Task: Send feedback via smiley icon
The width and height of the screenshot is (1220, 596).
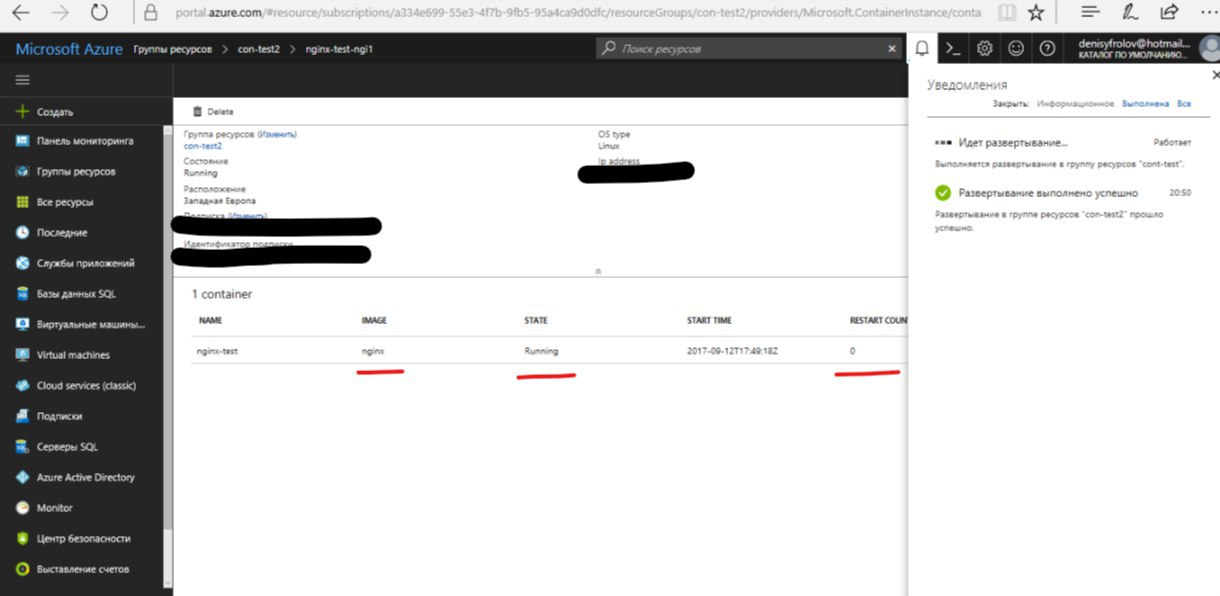Action: [1016, 48]
